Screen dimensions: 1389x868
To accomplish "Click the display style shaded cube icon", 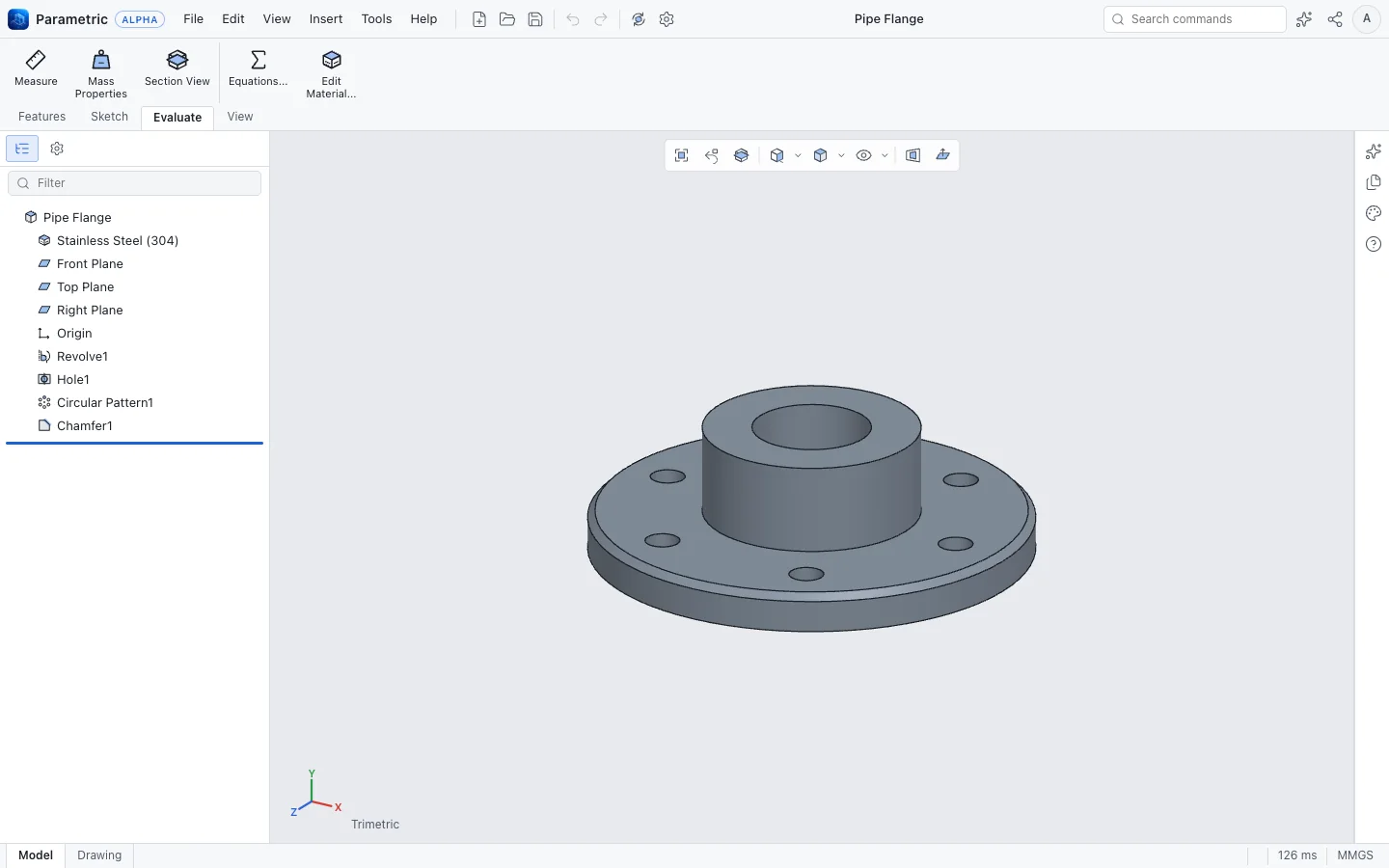I will pyautogui.click(x=821, y=155).
